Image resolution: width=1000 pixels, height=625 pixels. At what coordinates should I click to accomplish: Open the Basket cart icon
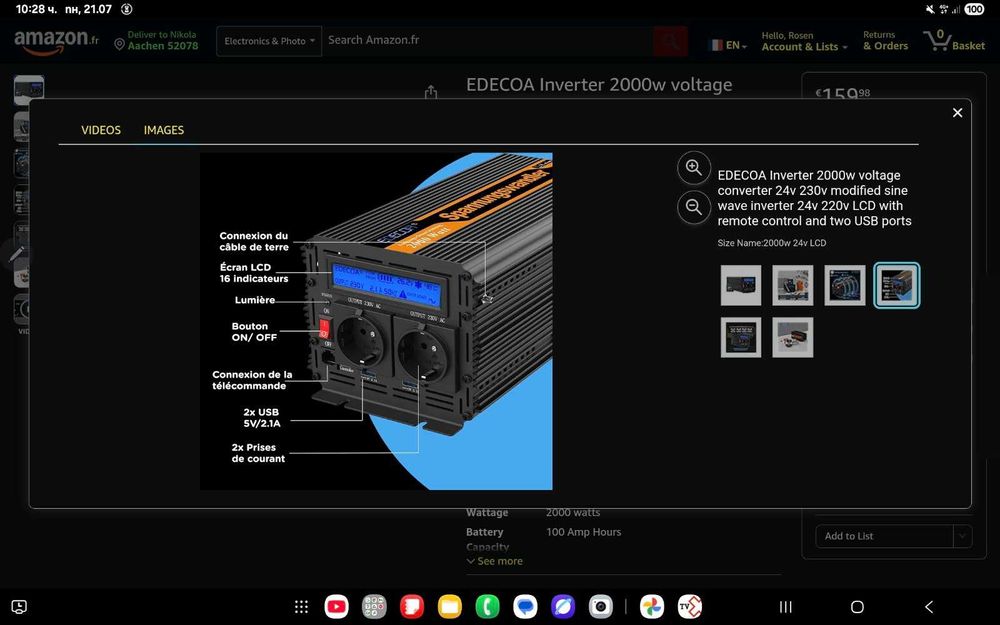click(954, 41)
